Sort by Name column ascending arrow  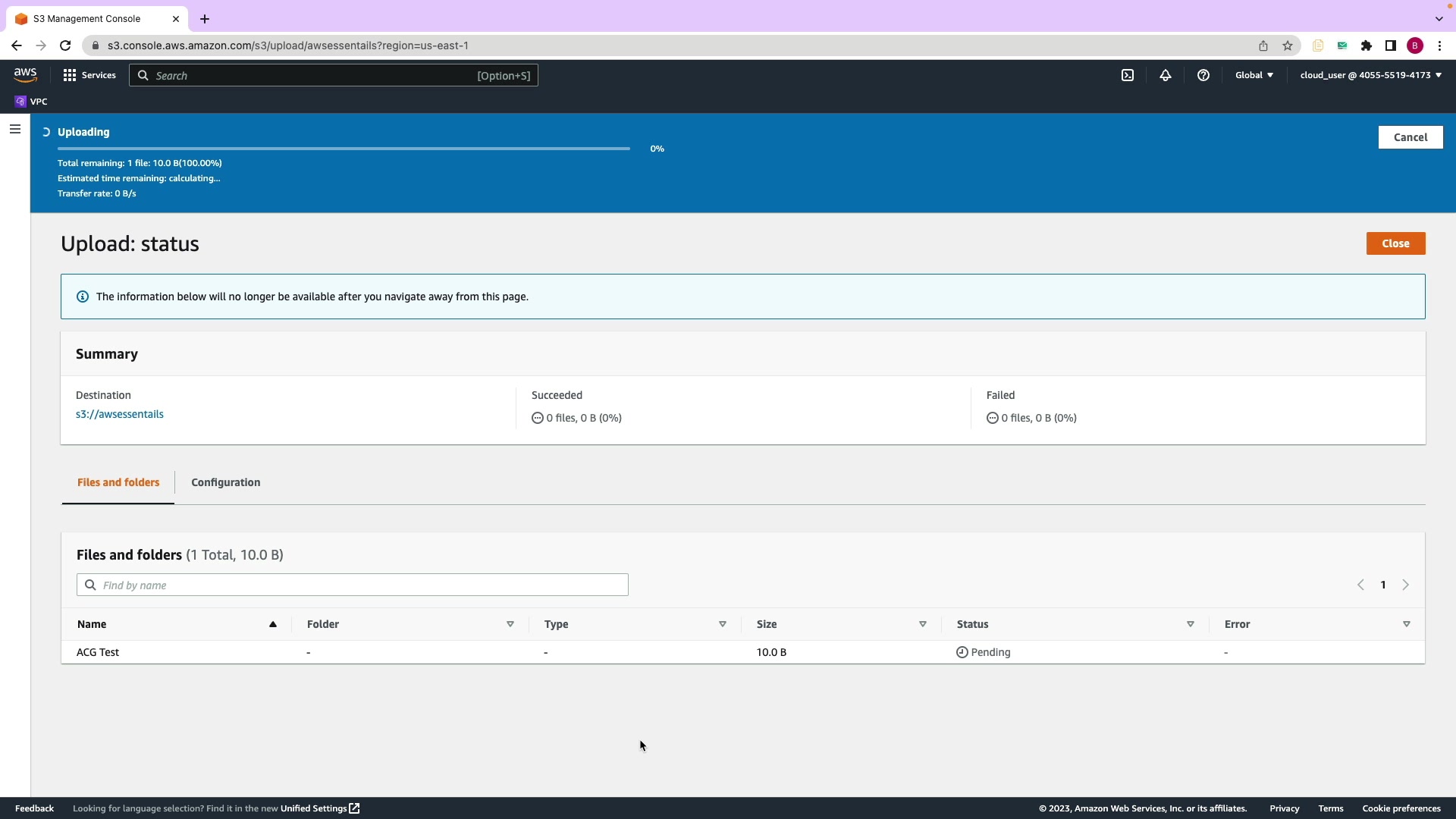coord(273,624)
